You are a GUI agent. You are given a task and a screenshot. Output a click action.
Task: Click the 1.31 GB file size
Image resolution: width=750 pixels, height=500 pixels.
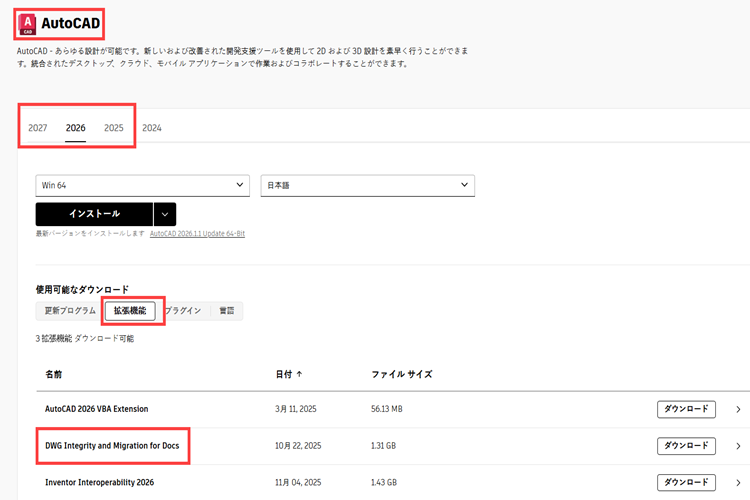(383, 446)
